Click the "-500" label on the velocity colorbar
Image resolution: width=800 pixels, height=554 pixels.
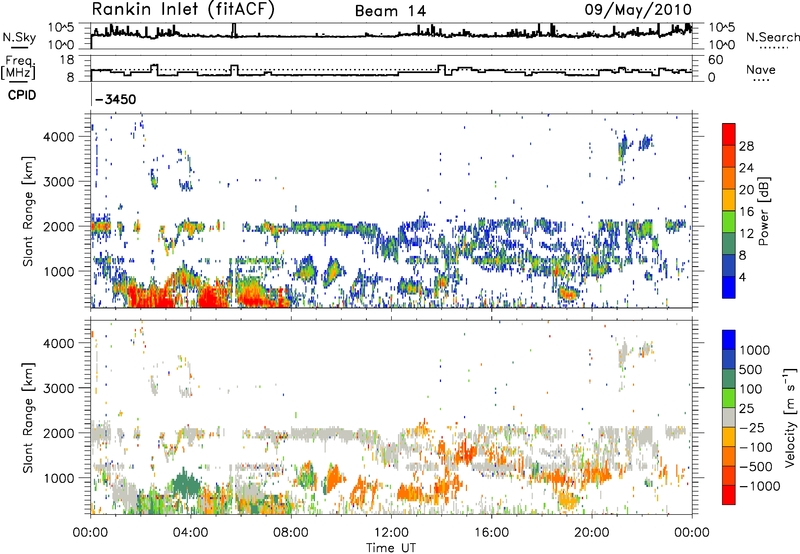pos(756,466)
